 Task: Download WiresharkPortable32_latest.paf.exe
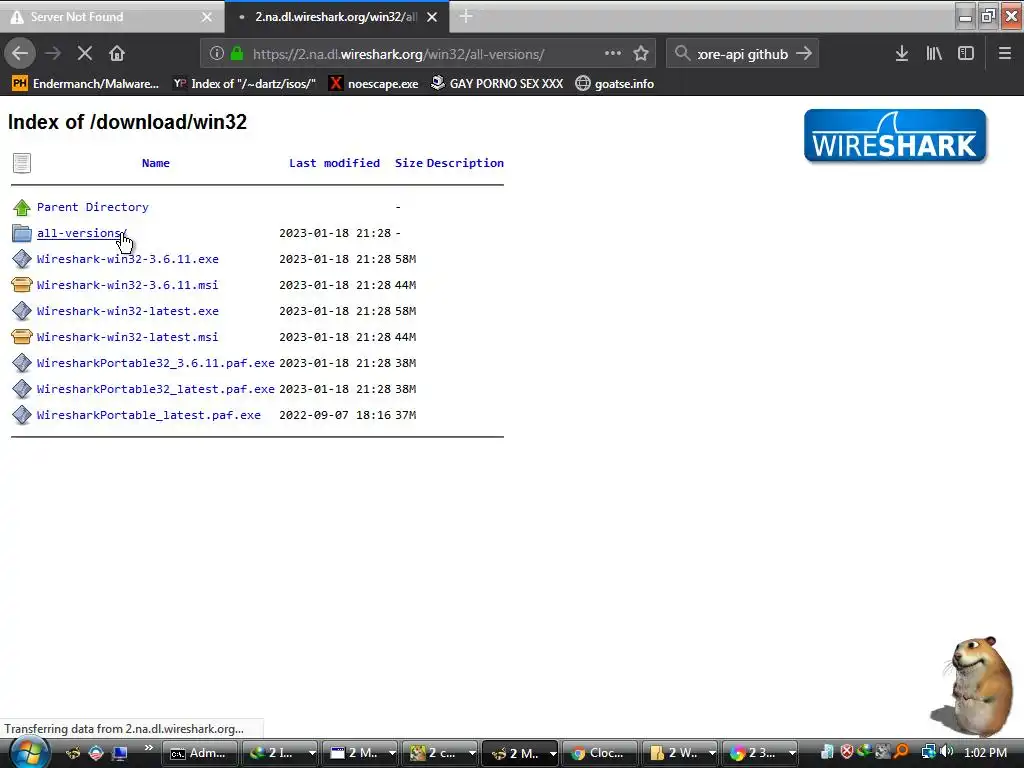155,389
